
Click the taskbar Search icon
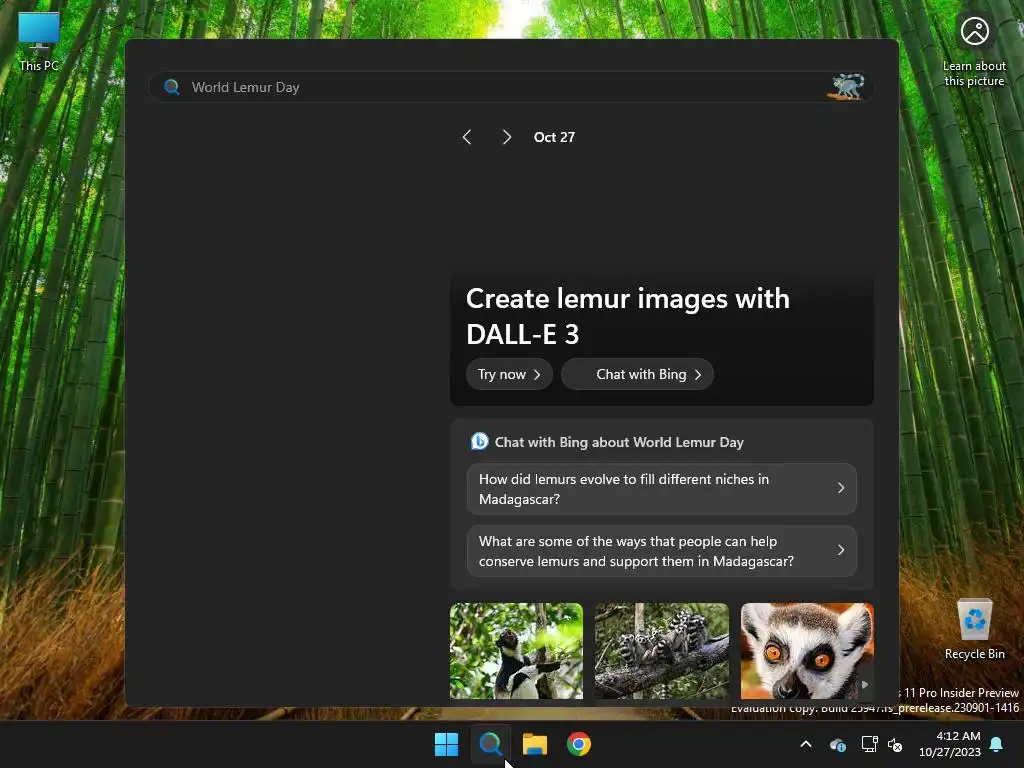click(x=490, y=744)
